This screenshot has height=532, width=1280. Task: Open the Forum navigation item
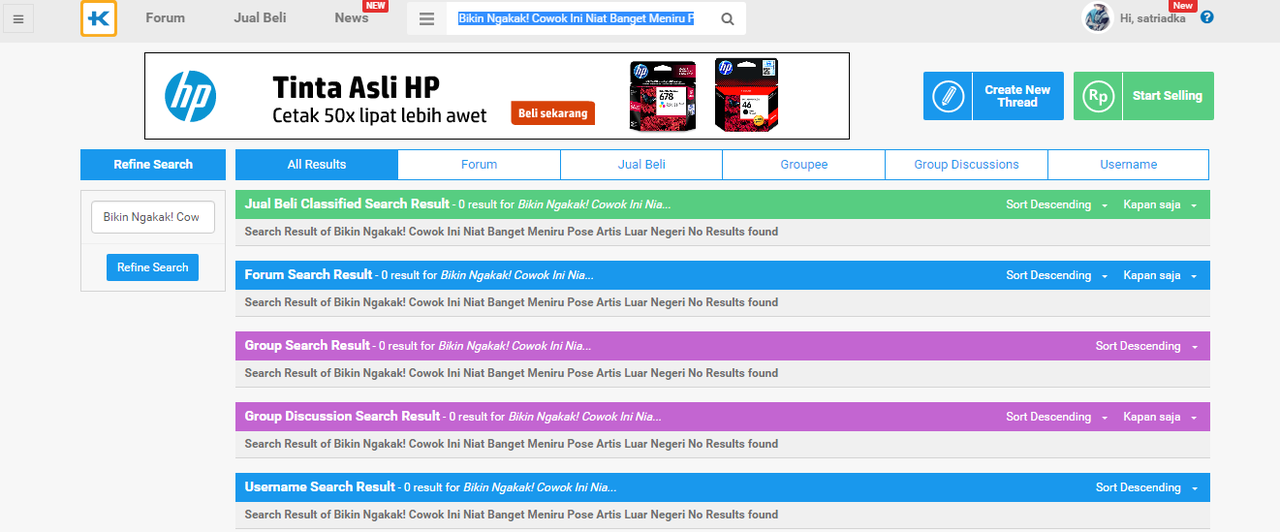165,18
